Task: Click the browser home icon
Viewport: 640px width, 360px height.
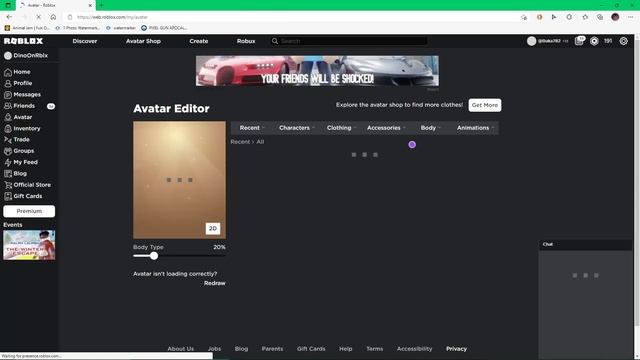Action: (53, 17)
